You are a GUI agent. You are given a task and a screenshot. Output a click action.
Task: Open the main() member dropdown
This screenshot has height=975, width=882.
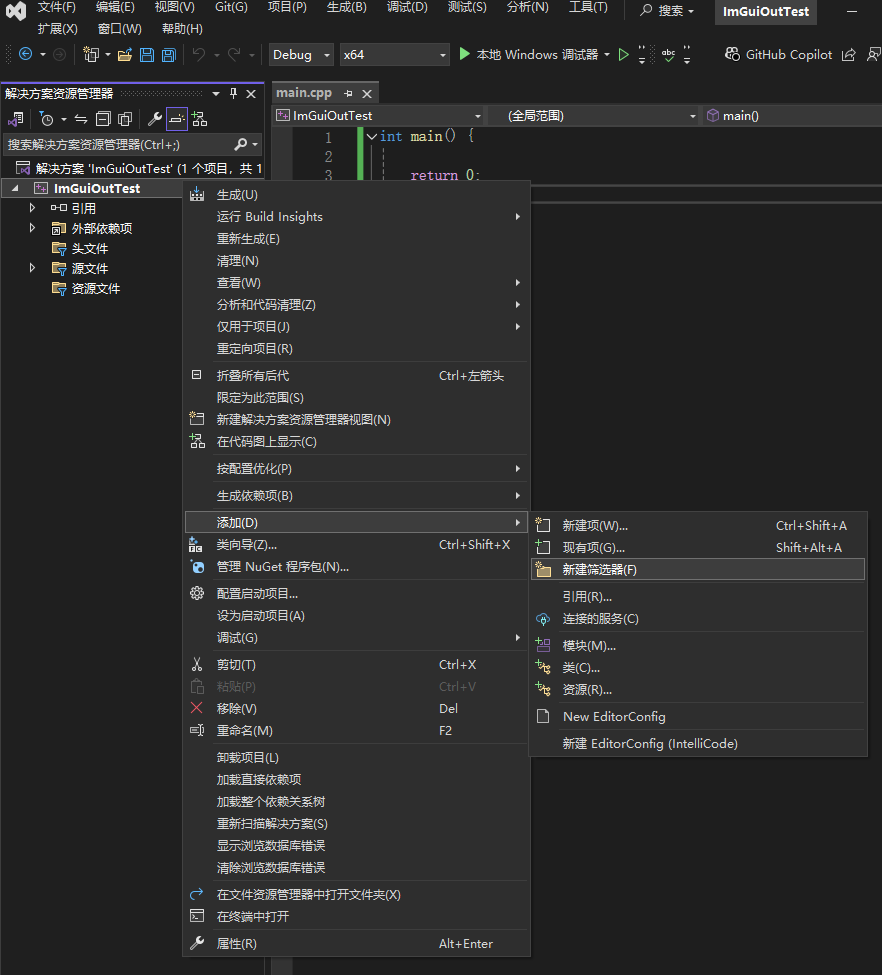tap(792, 116)
